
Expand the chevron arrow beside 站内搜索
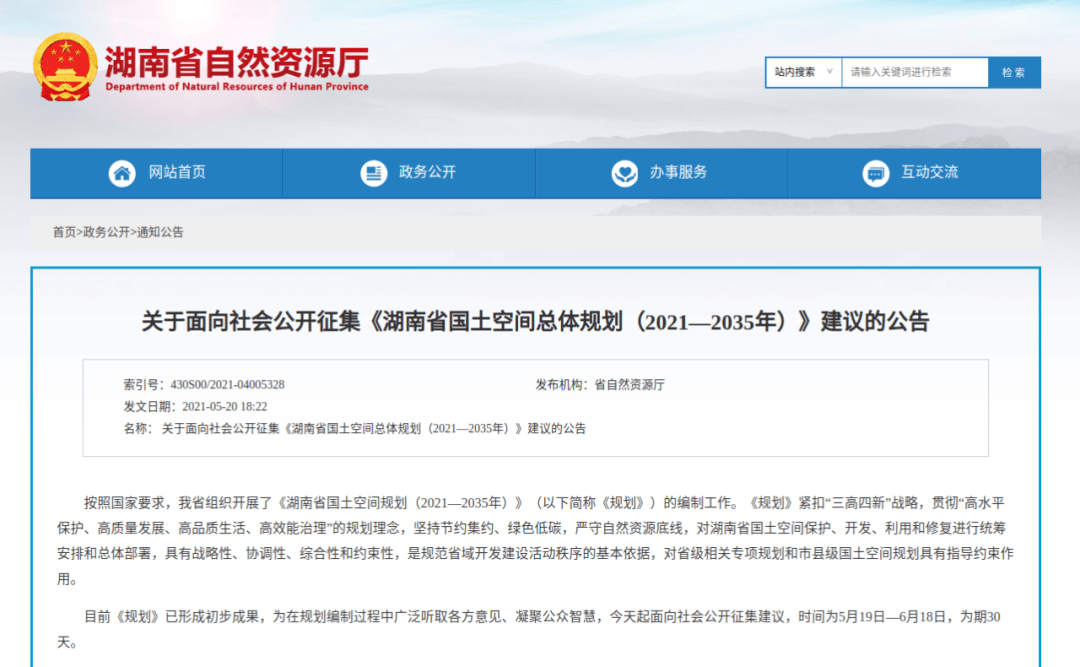point(829,72)
